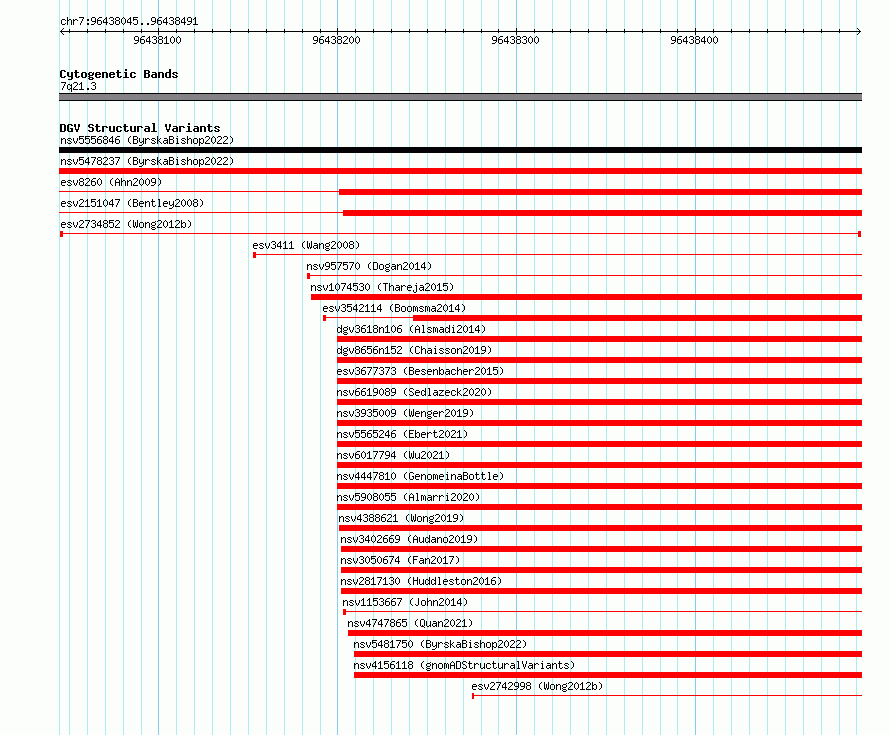
Task: Open variant nsv957570 (Dogan2014)
Action: [369, 266]
